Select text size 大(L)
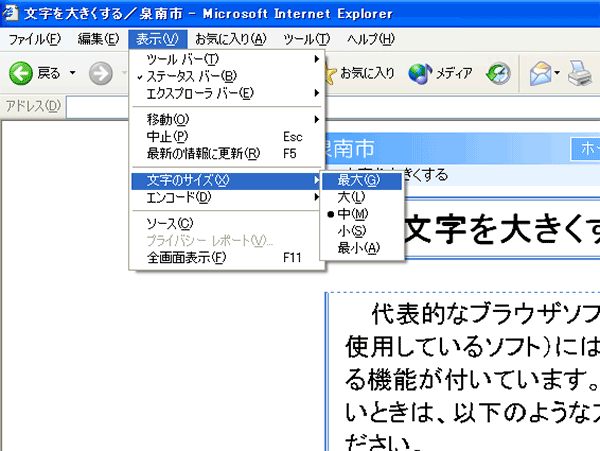The height and width of the screenshot is (451, 600). 362,197
